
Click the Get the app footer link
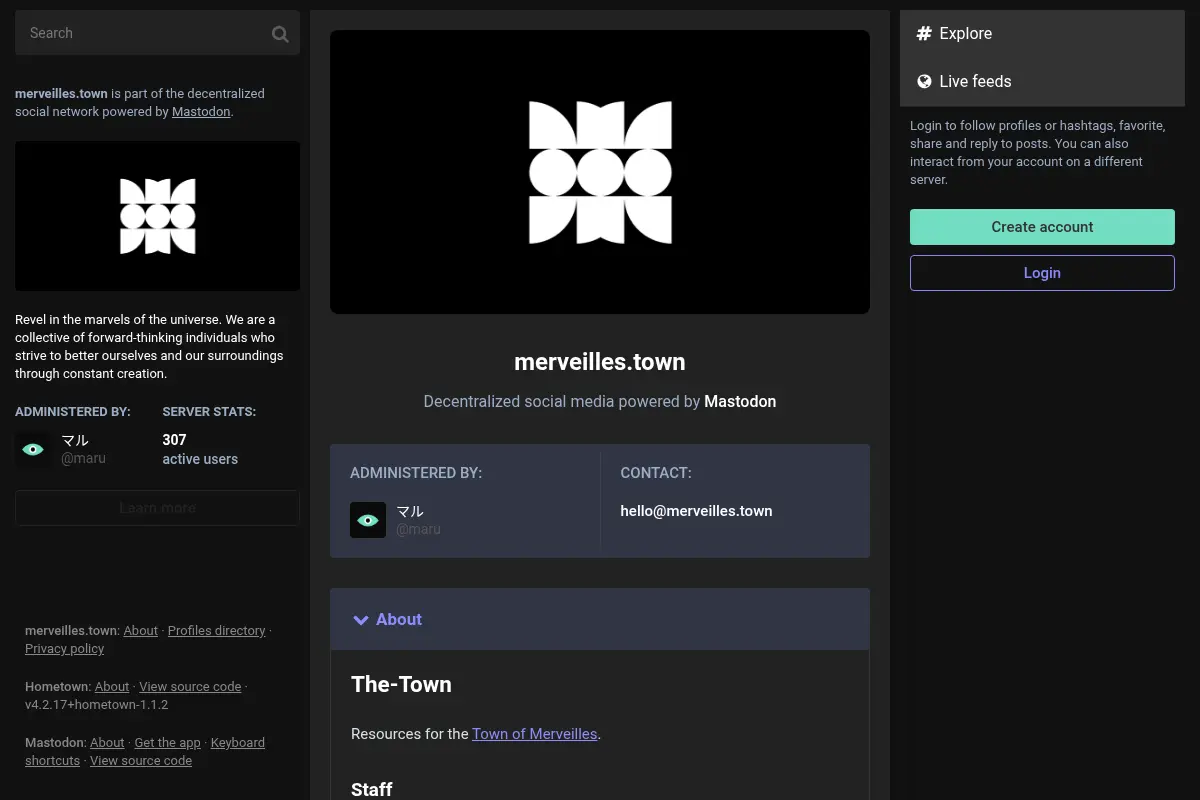(x=167, y=743)
